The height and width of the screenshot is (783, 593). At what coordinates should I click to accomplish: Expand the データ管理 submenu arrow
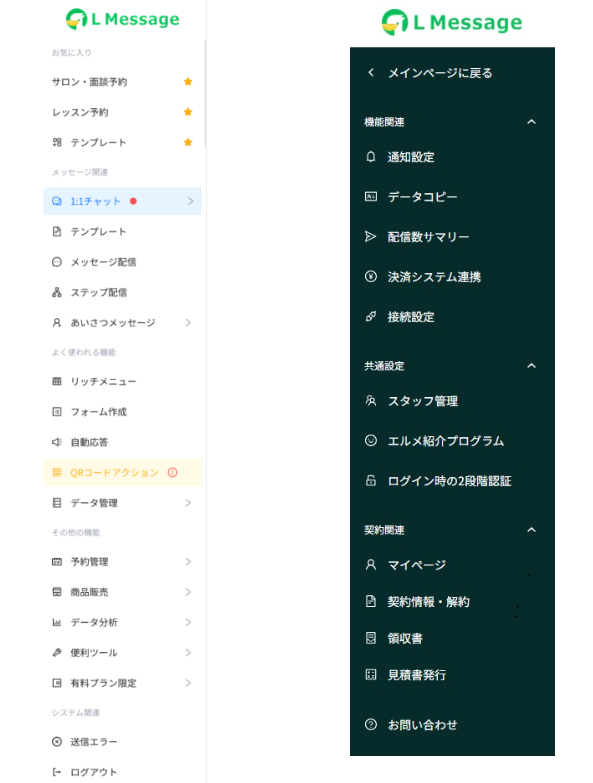(188, 502)
